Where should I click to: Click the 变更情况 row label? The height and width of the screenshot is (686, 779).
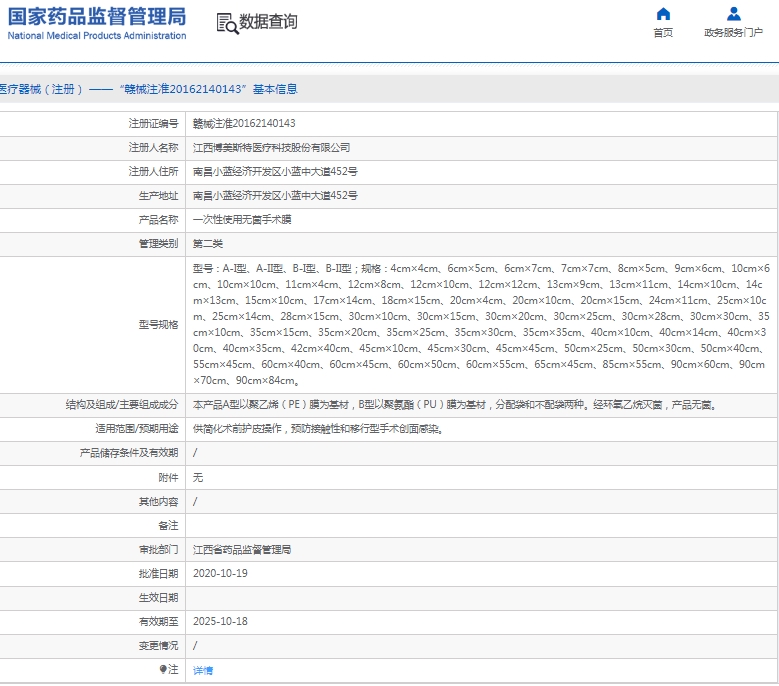[158, 645]
